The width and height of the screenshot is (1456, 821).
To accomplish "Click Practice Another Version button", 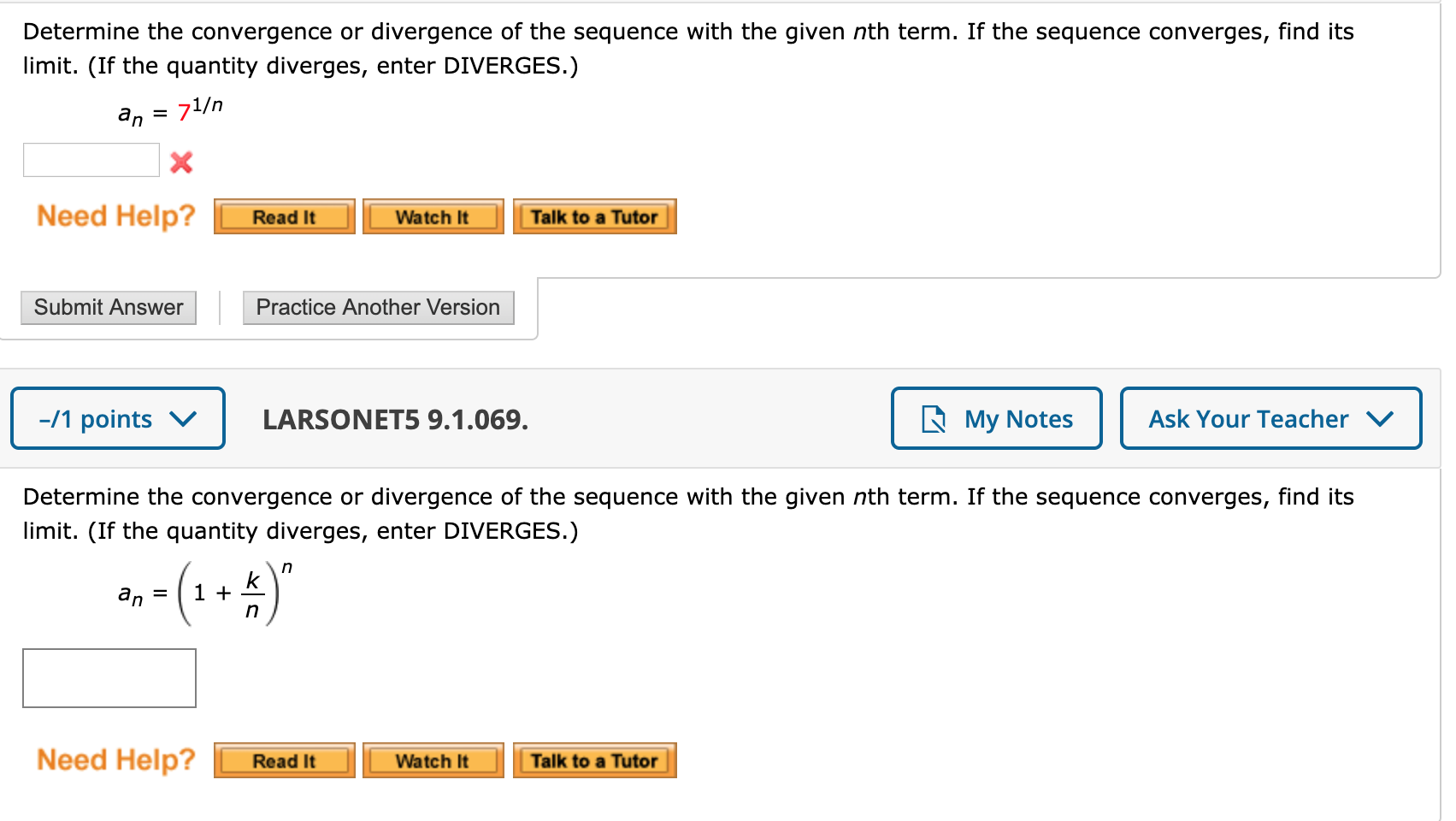I will pos(378,308).
